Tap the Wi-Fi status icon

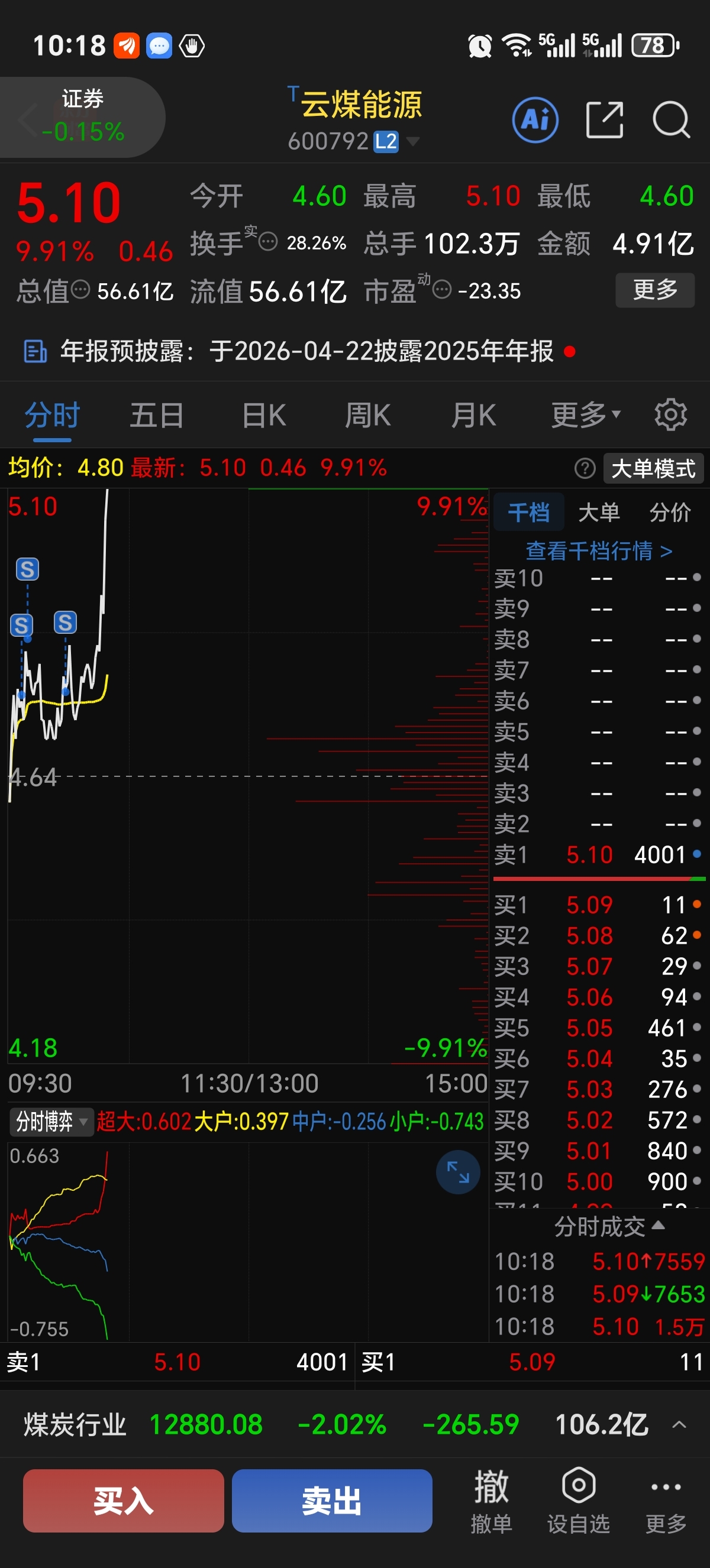[517, 45]
